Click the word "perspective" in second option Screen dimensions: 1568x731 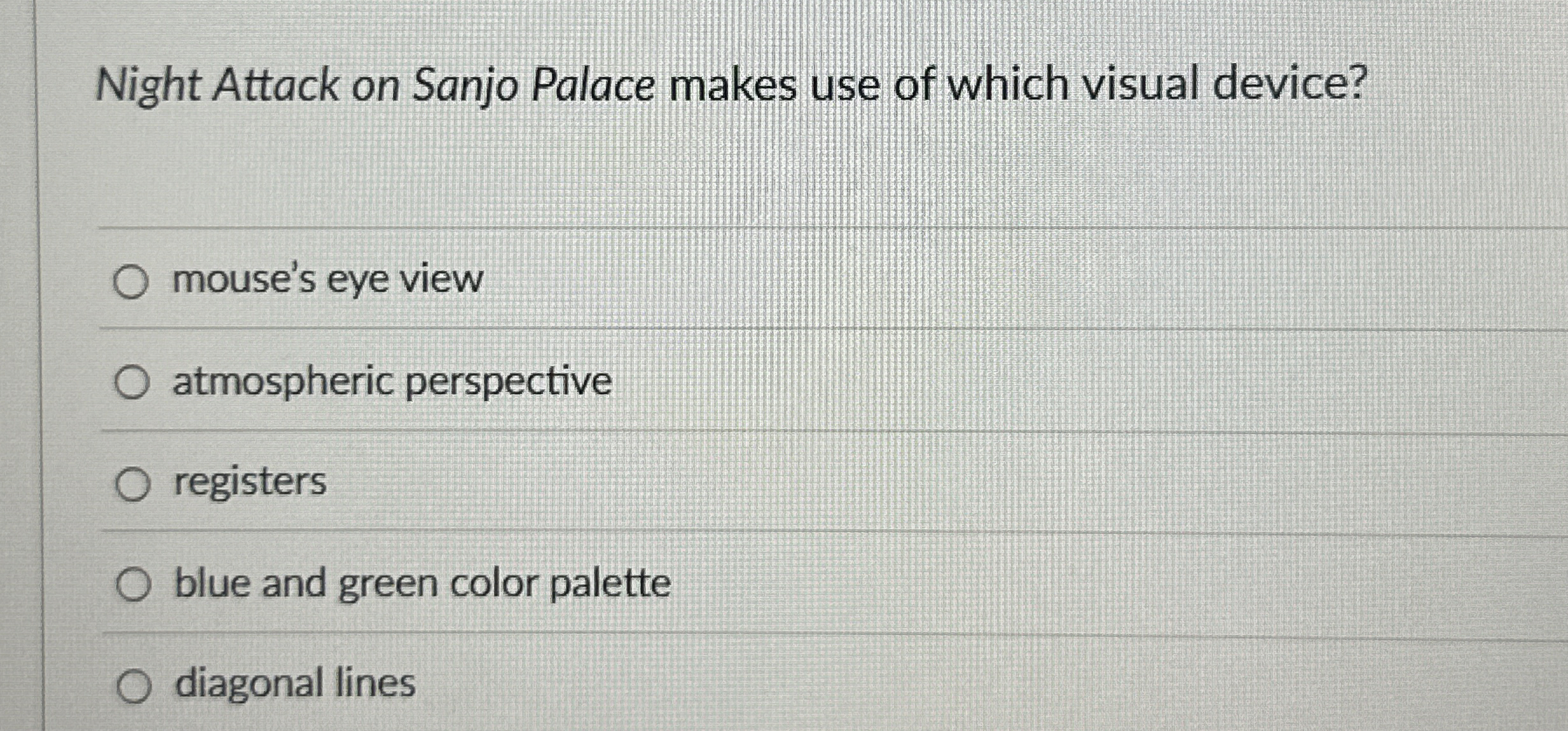coord(508,382)
